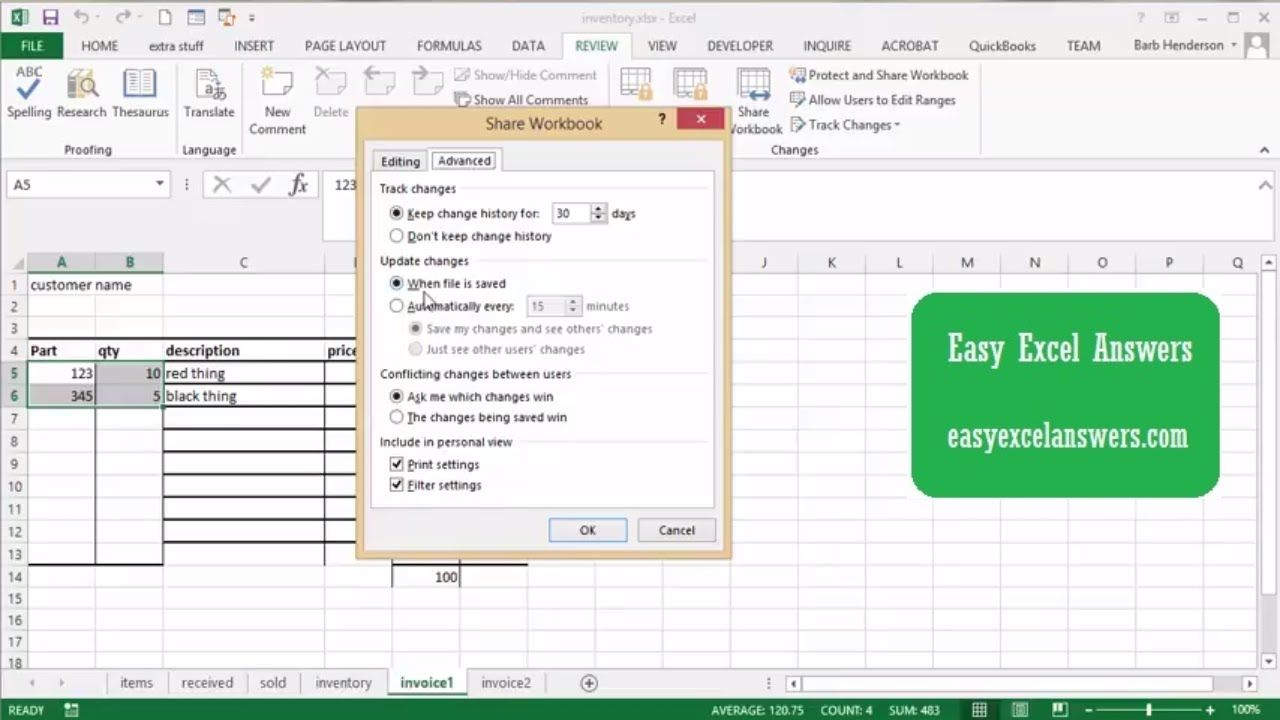Click the formula bar Enter checkmark
The height and width of the screenshot is (720, 1280).
pos(261,184)
